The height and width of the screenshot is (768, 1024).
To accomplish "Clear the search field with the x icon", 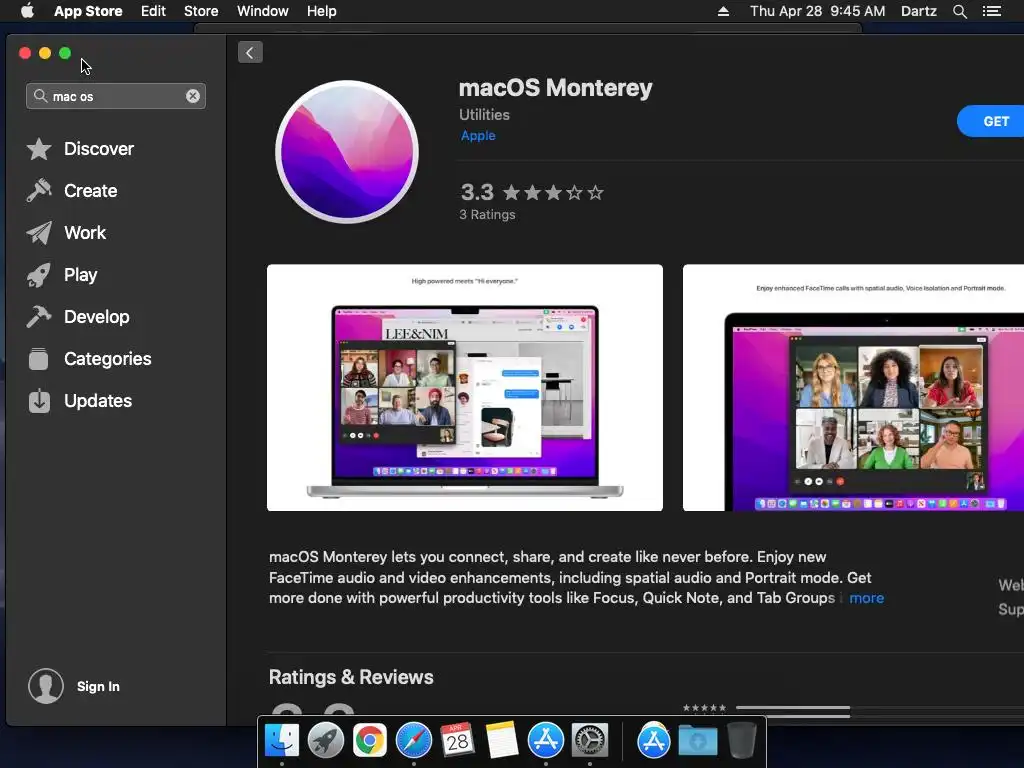I will point(193,96).
